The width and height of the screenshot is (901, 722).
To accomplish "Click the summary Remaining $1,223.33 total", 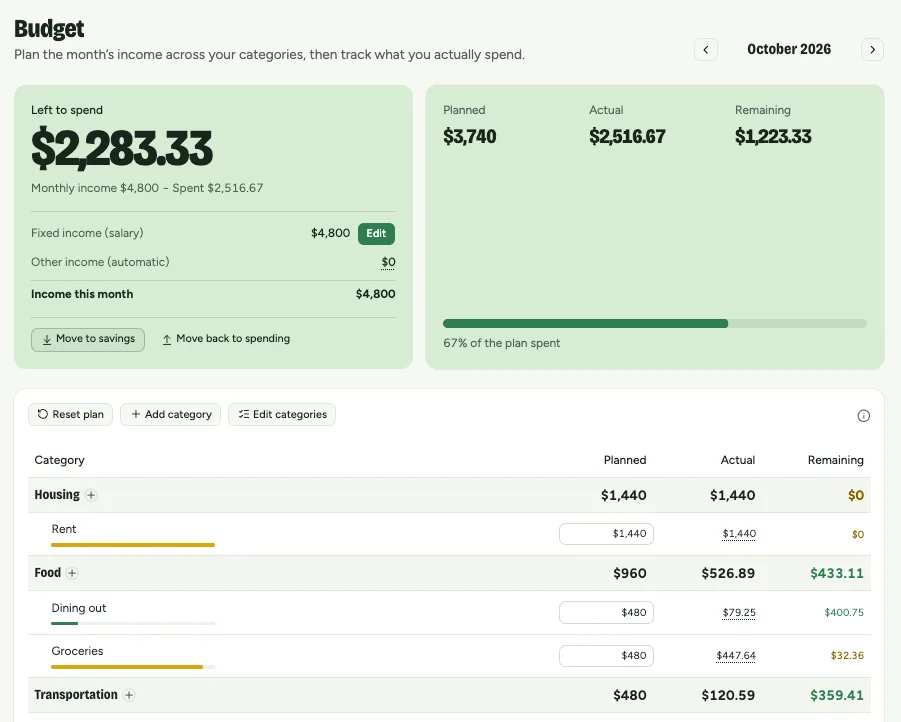I will click(x=773, y=137).
